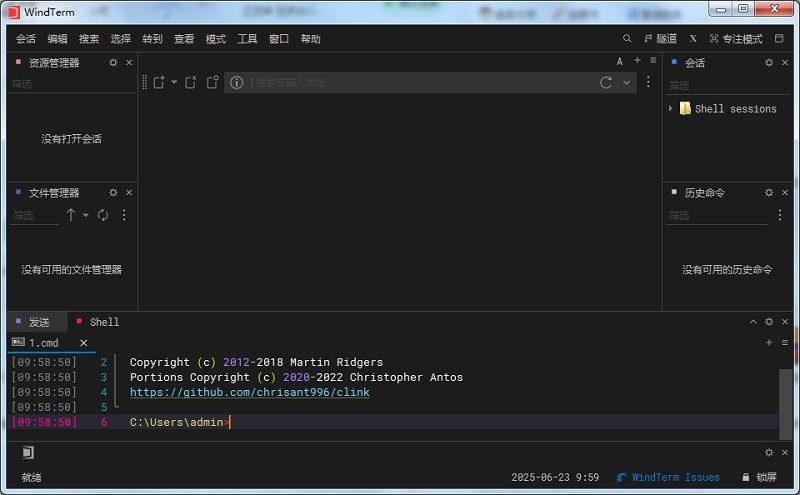Open dropdown arrow beside new session icon

coord(174,82)
